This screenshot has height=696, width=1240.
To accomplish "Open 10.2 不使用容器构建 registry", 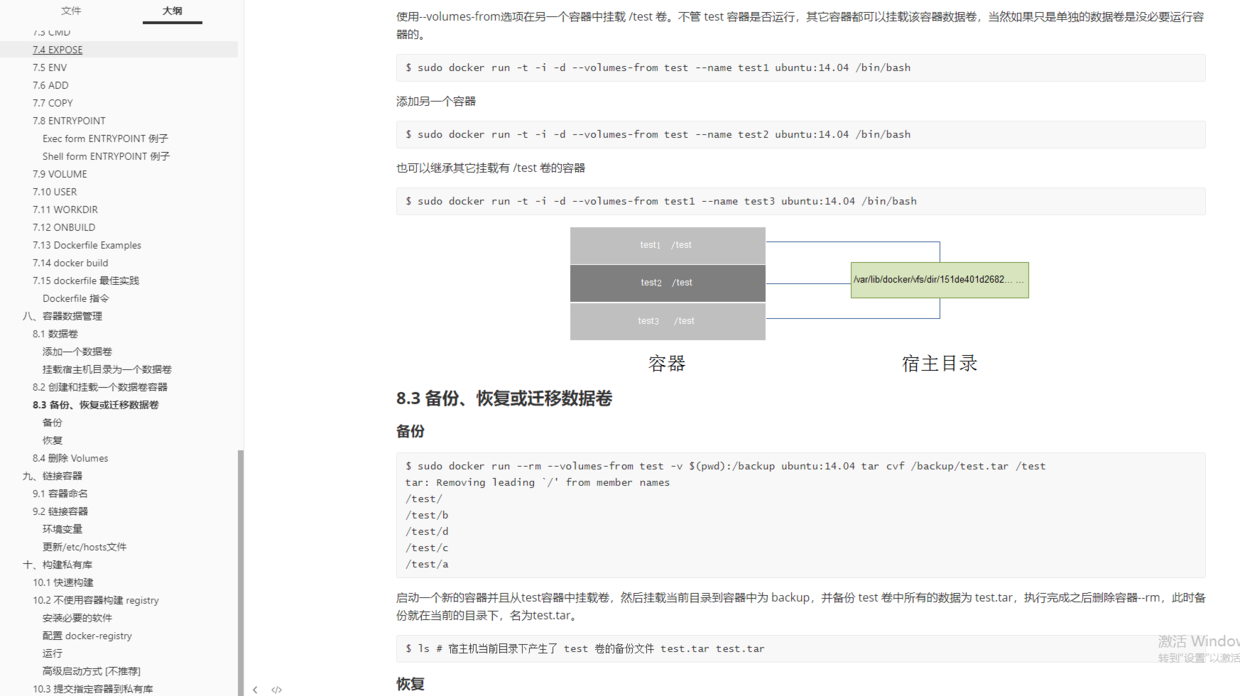I will (95, 601).
